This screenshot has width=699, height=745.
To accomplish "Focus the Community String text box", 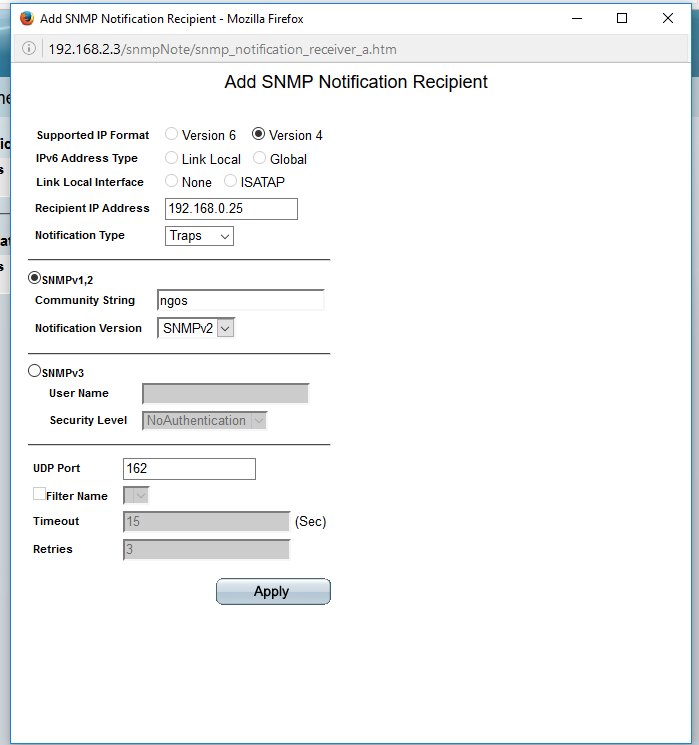I will pos(240,300).
